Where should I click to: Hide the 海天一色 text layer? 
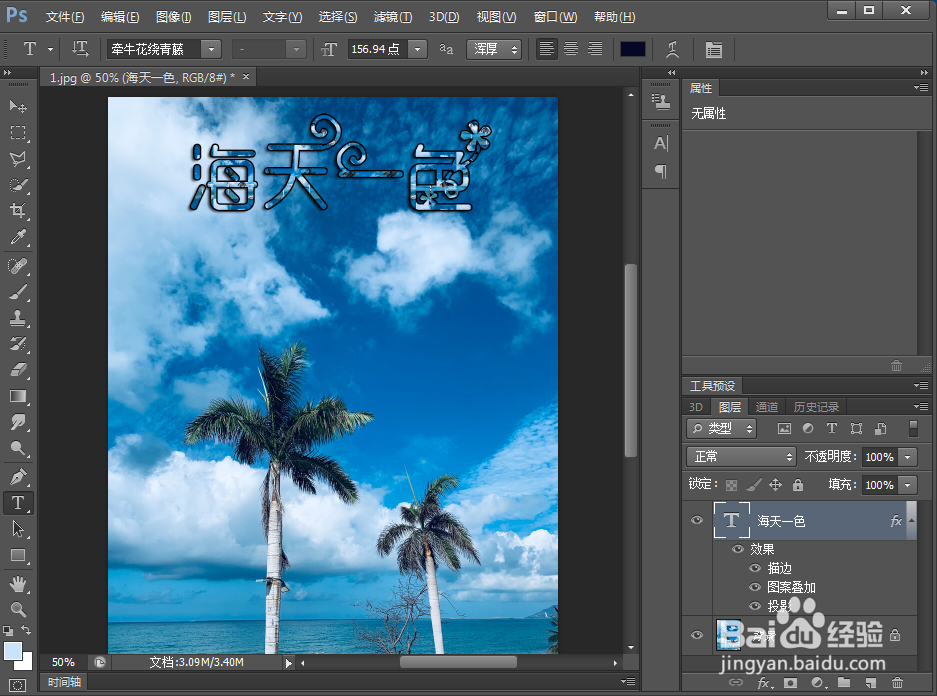[x=697, y=520]
